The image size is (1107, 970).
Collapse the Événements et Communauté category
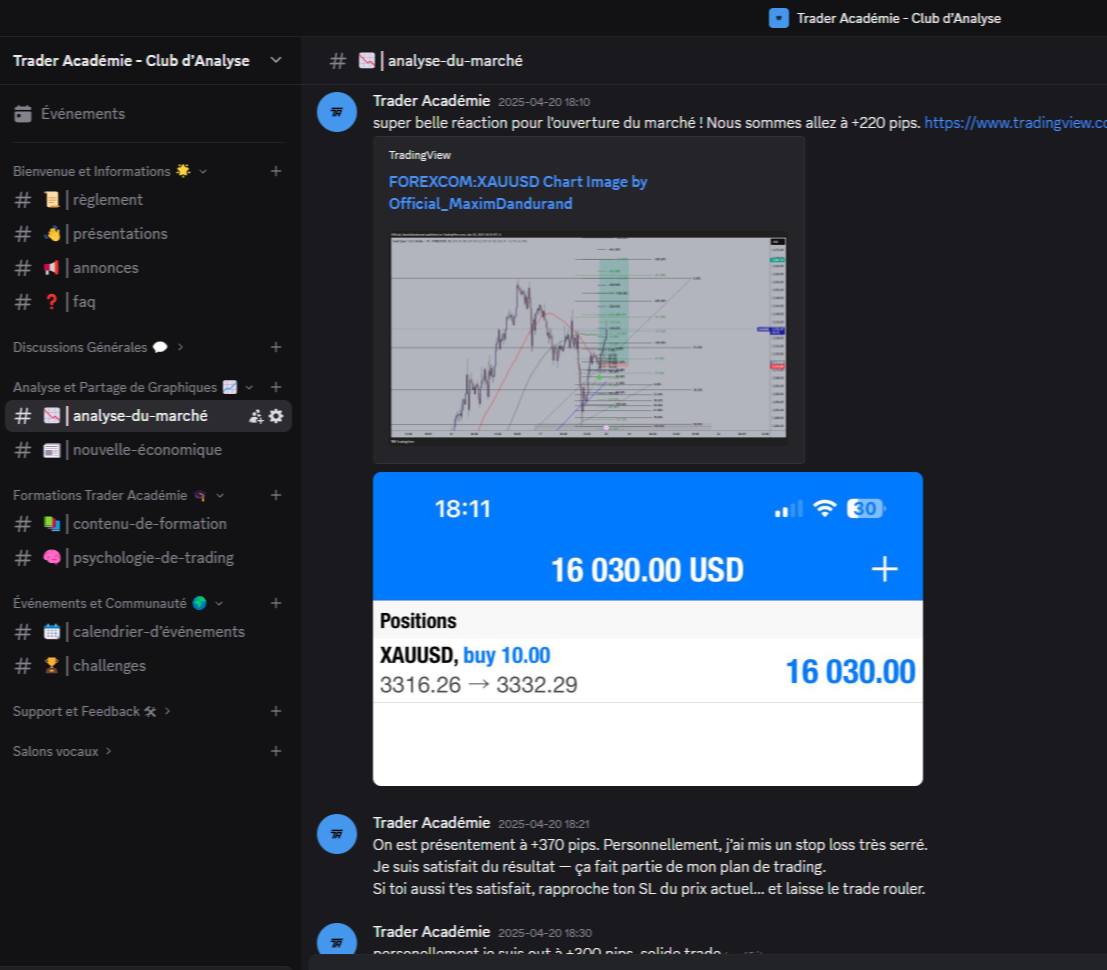pos(219,603)
